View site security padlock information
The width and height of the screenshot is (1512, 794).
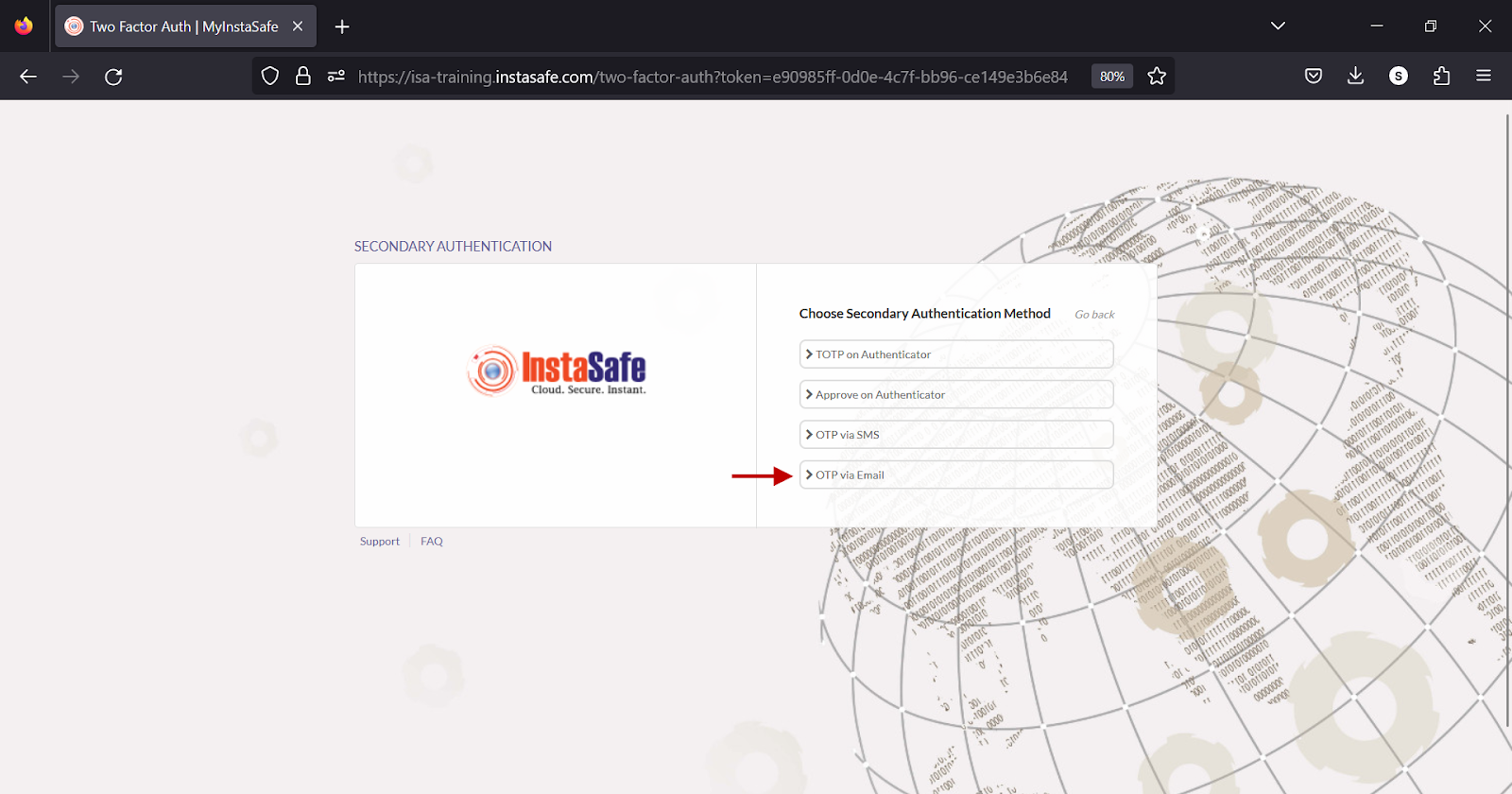pos(303,76)
